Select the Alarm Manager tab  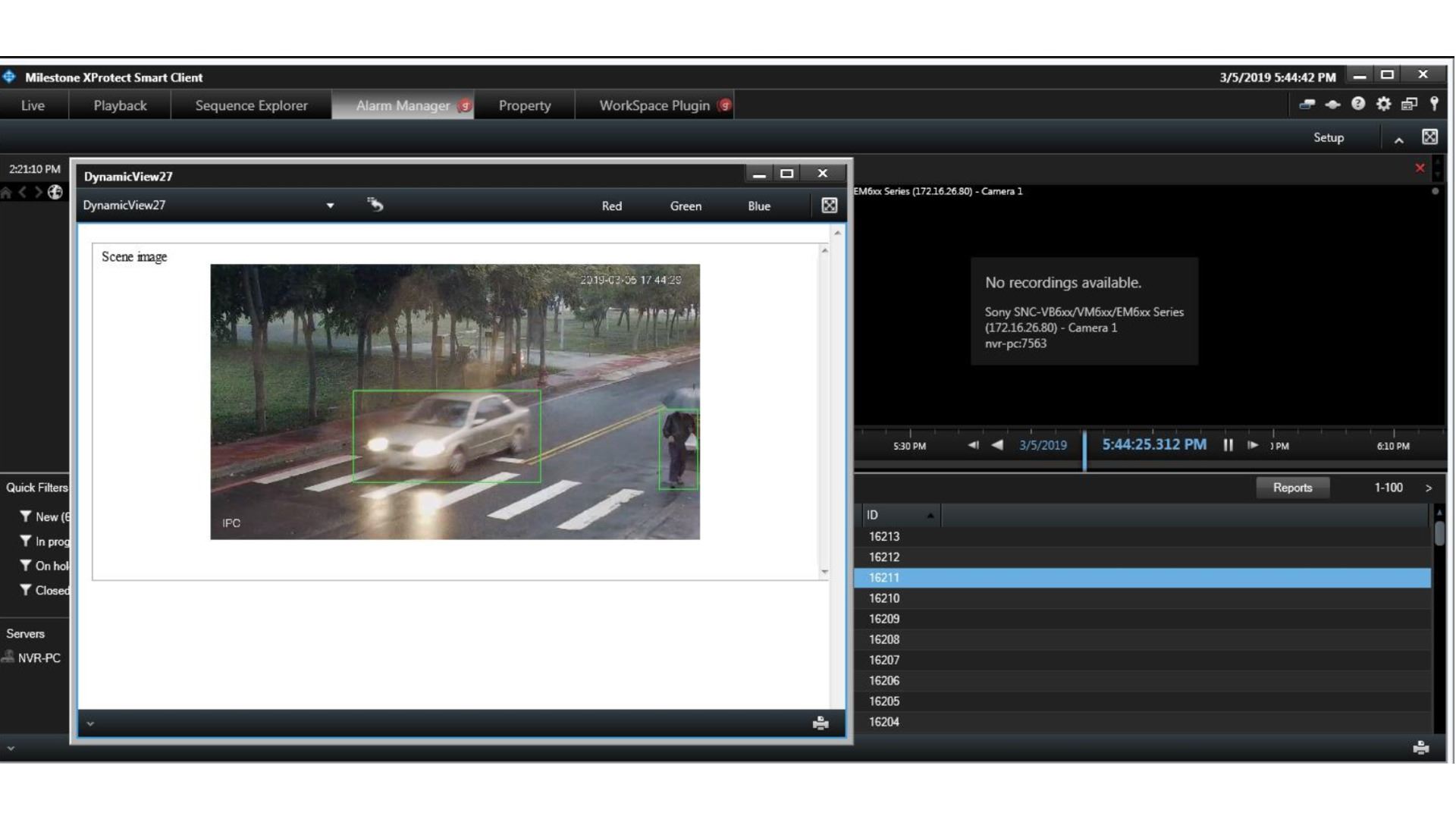403,105
